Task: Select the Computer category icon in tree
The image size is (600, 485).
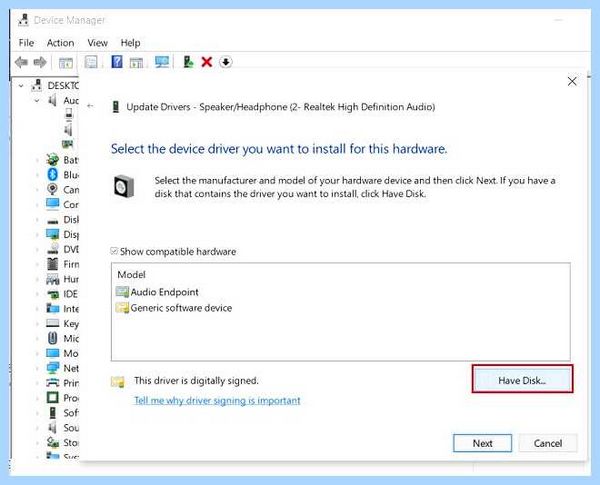Action: (52, 204)
